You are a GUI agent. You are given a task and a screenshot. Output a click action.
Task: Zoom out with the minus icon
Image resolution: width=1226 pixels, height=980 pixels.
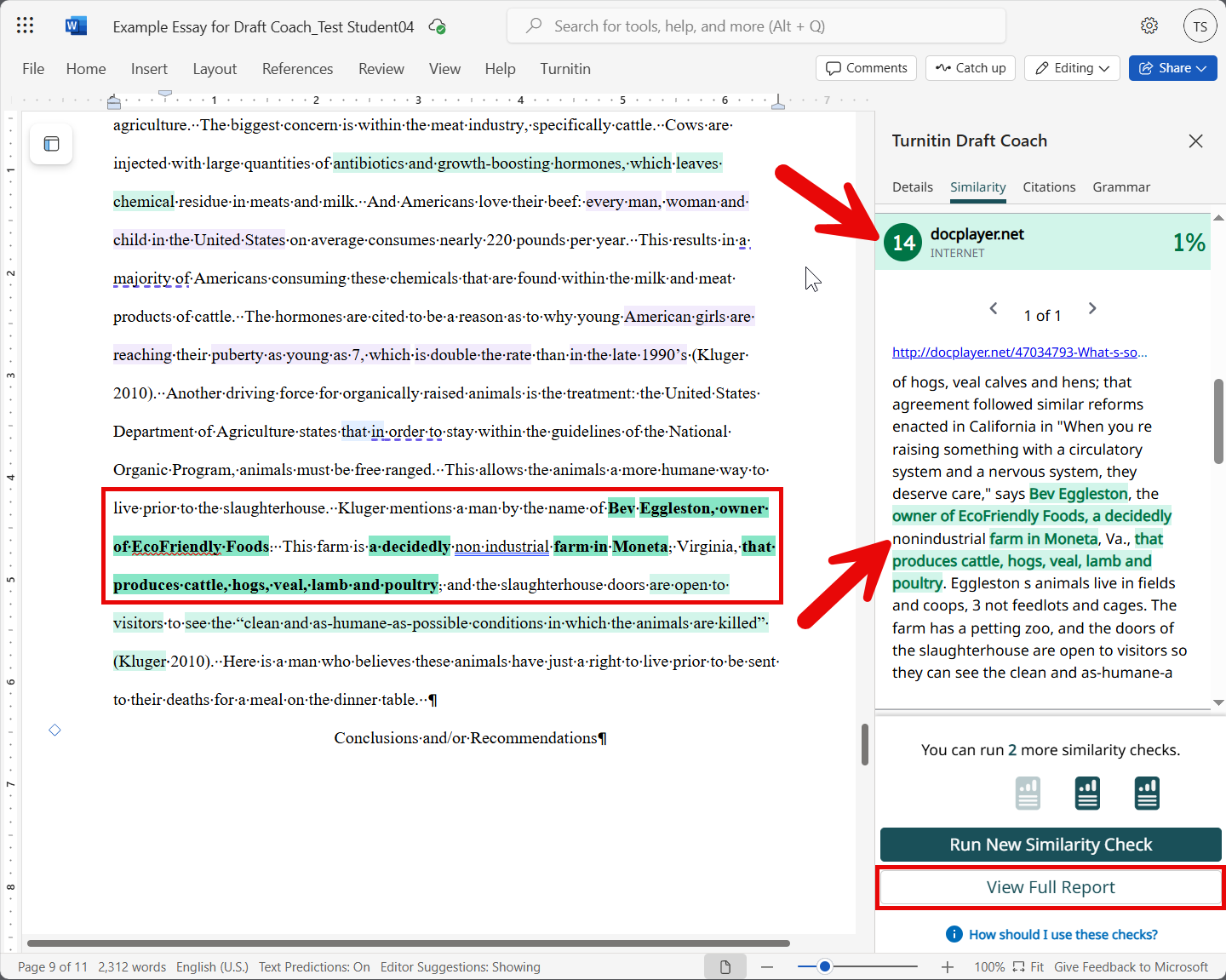tap(767, 966)
